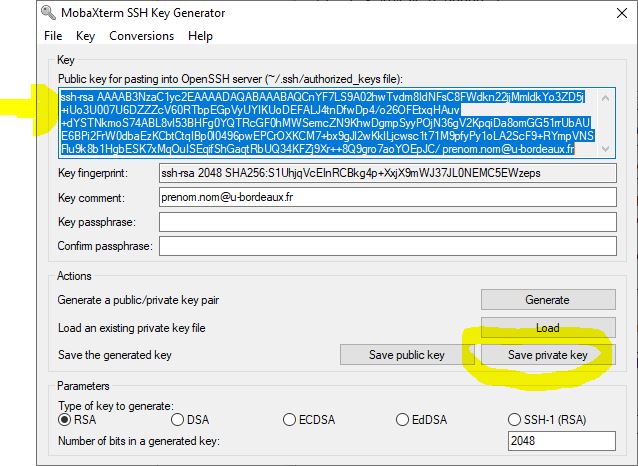Screen dimensions: 638x466
Task: Click the Key passphrase field
Action: (388, 222)
